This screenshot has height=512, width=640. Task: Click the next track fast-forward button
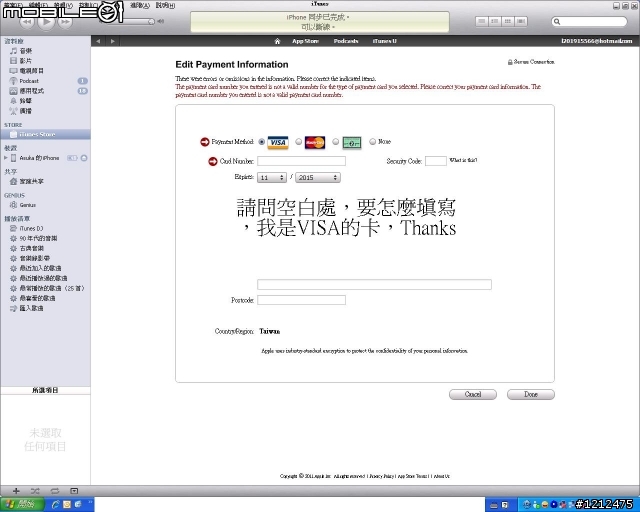(x=65, y=22)
